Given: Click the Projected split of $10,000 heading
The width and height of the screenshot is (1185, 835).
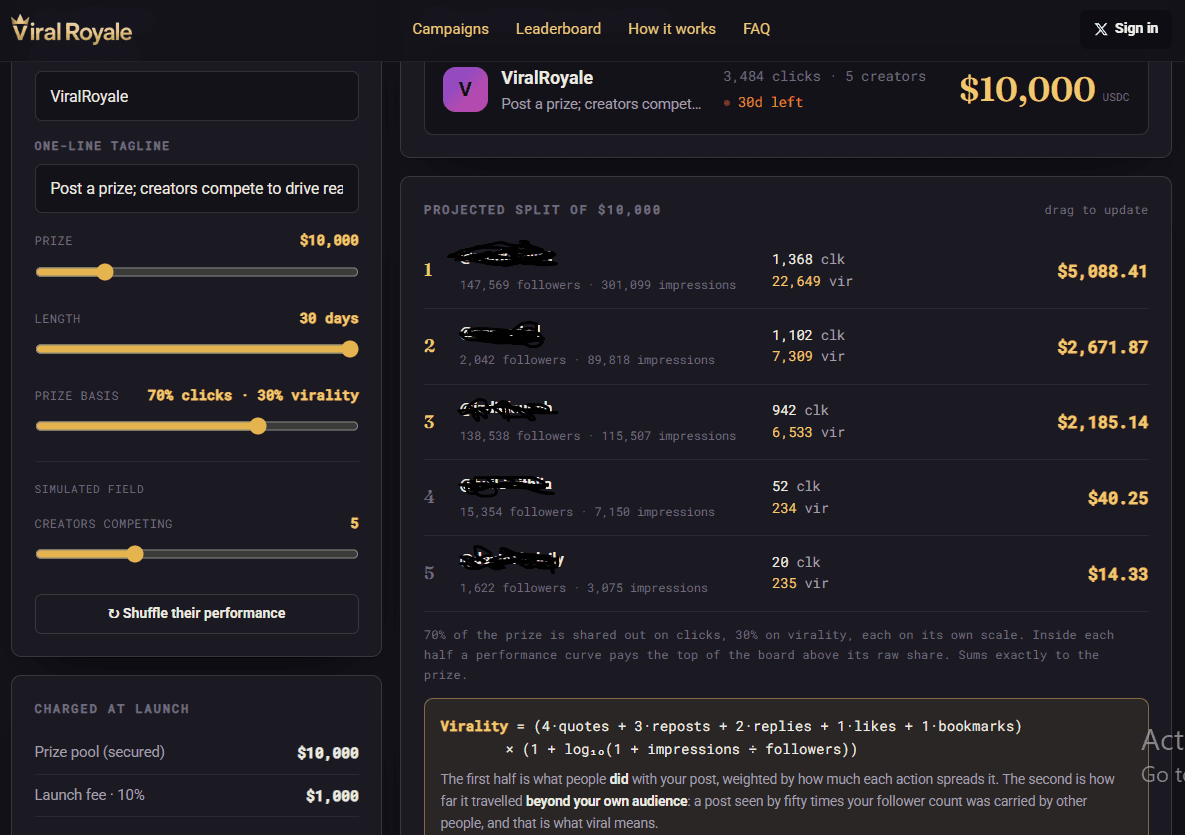Looking at the screenshot, I should [542, 209].
